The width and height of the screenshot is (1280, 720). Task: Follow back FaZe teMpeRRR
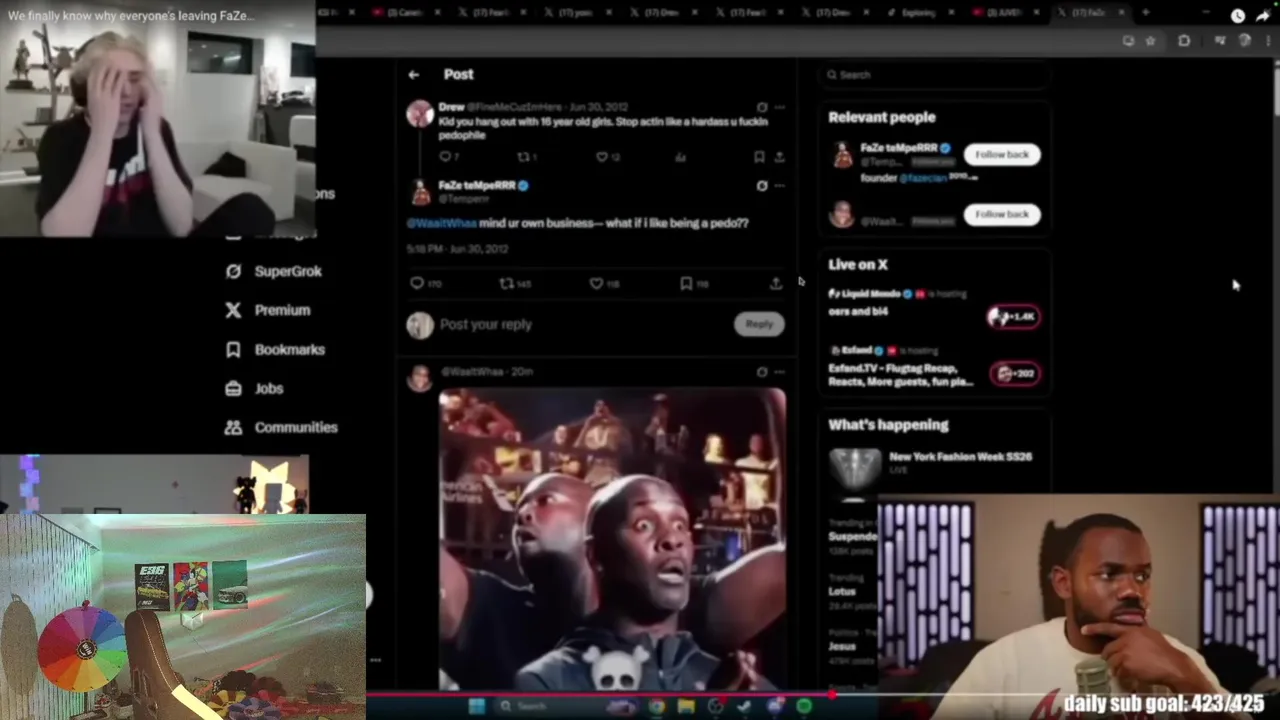1002,154
